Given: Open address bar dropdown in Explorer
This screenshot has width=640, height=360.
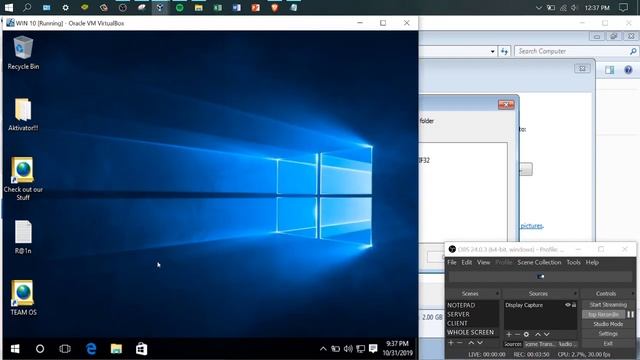Looking at the screenshot, I should [492, 51].
